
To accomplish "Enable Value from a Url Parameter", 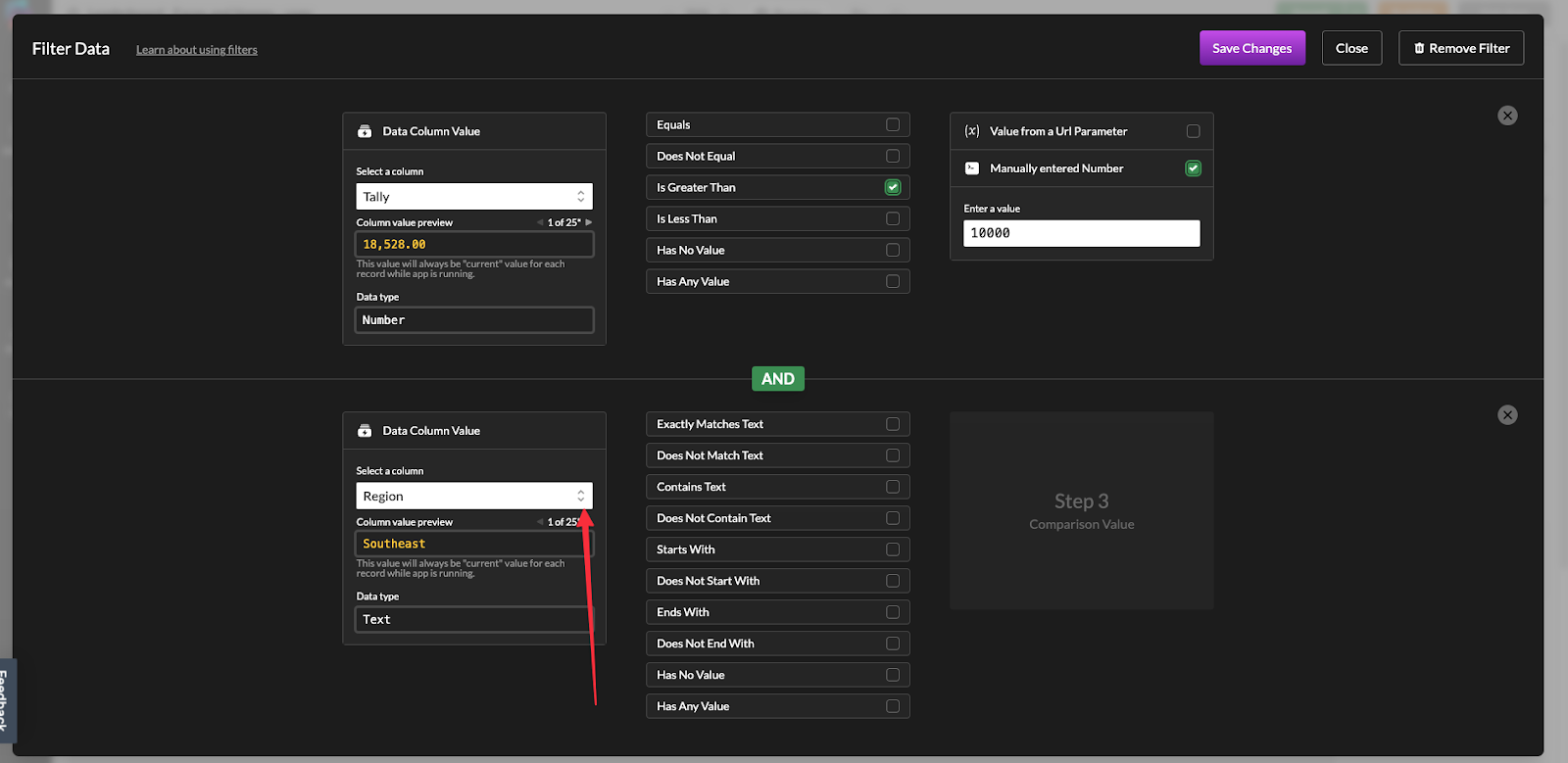I will 1194,131.
